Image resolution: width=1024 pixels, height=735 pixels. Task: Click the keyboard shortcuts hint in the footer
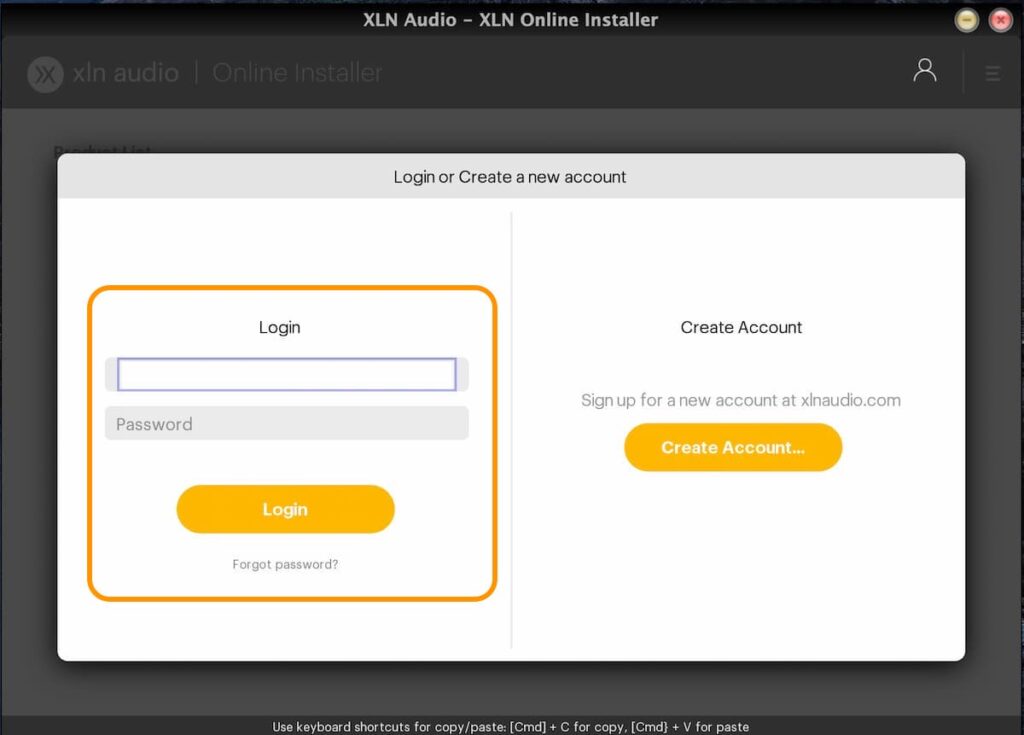[x=510, y=727]
